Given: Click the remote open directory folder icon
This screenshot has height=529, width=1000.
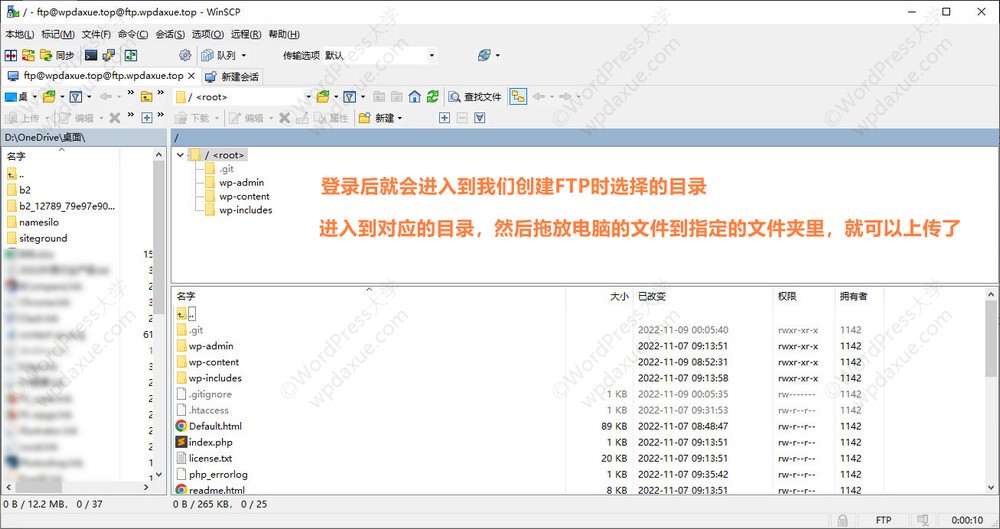Looking at the screenshot, I should 323,97.
